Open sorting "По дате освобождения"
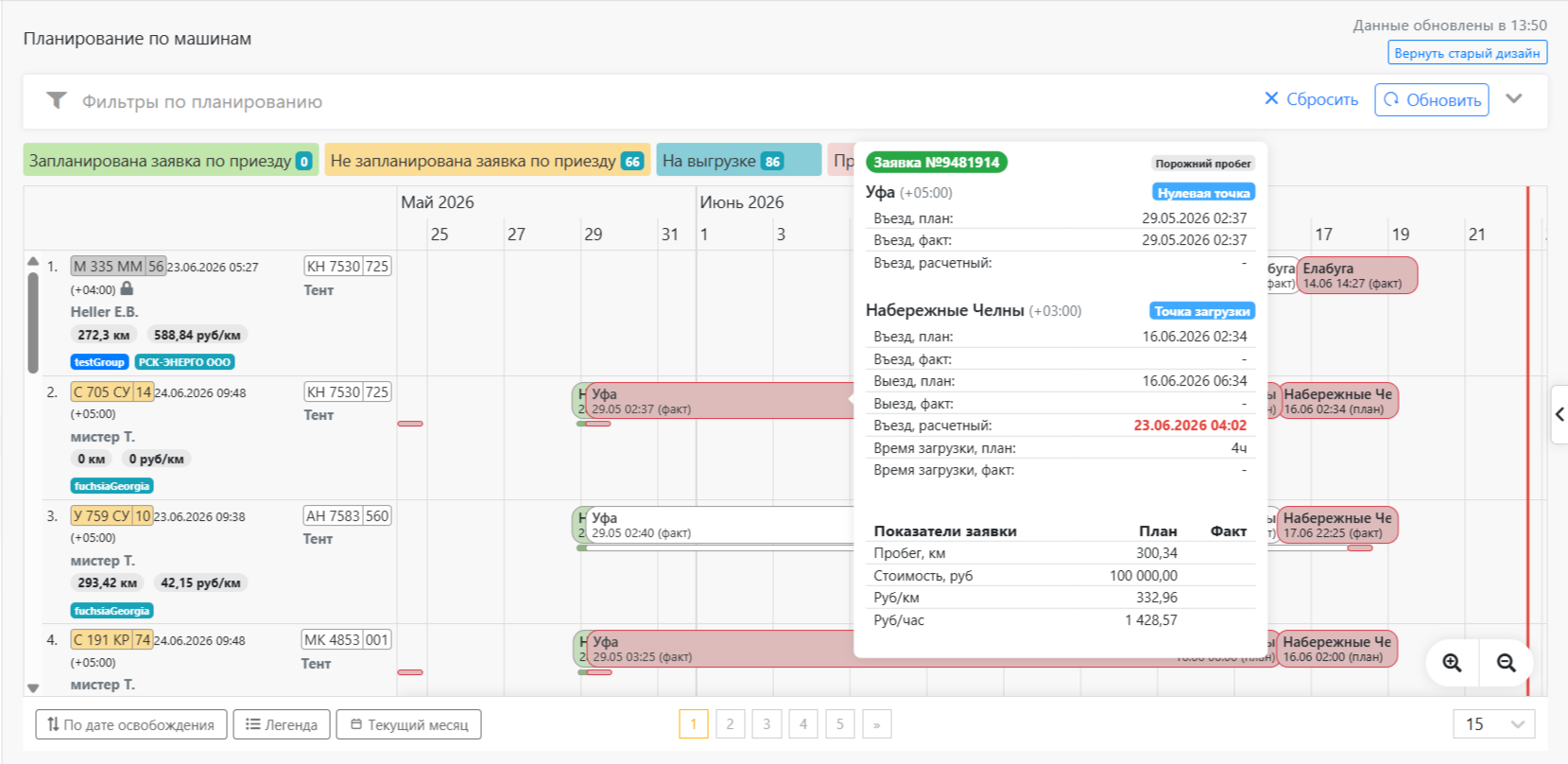Screen dimensions: 1568x764 [131, 724]
